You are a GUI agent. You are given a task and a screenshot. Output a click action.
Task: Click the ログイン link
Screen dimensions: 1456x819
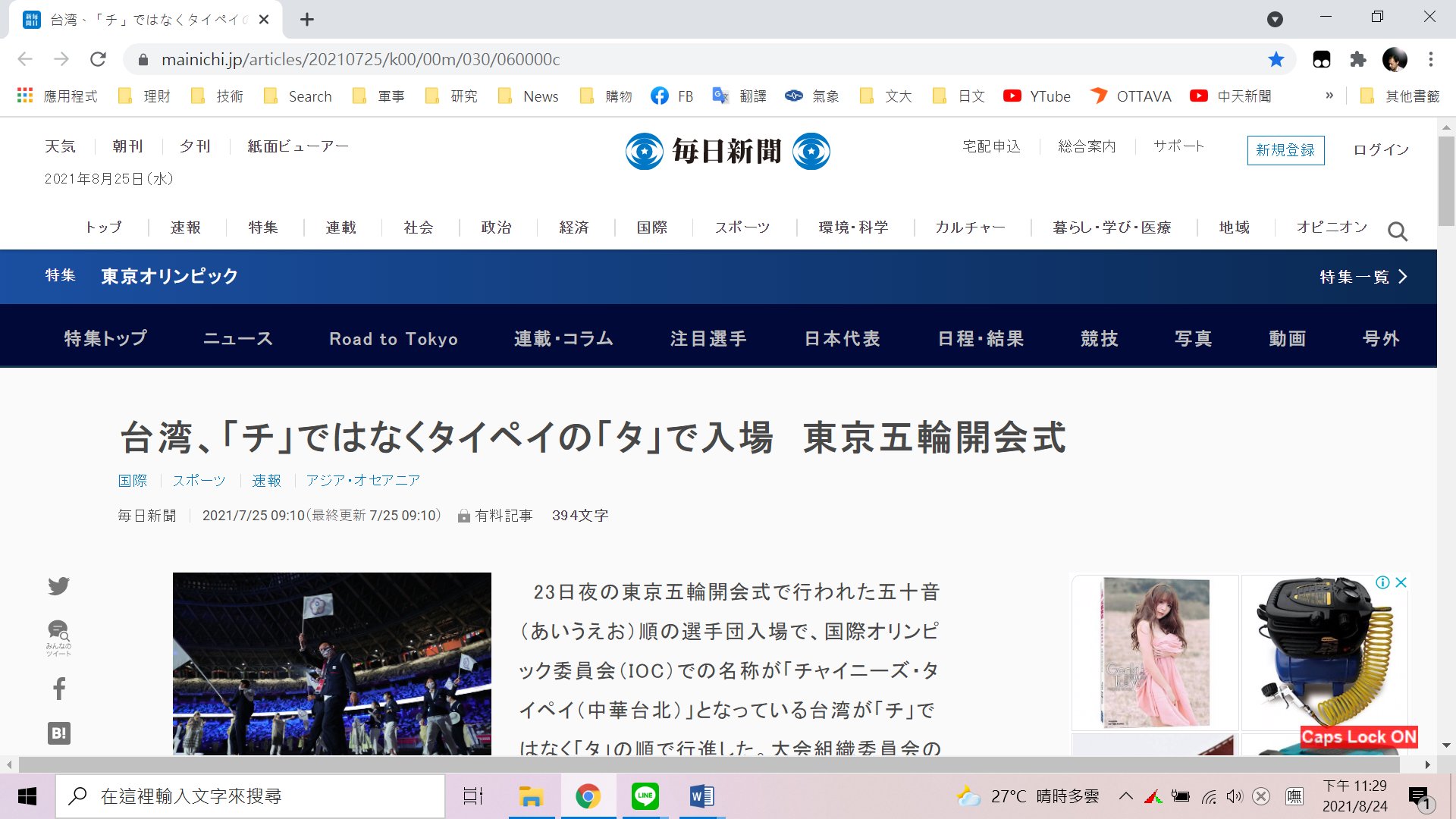click(x=1382, y=150)
